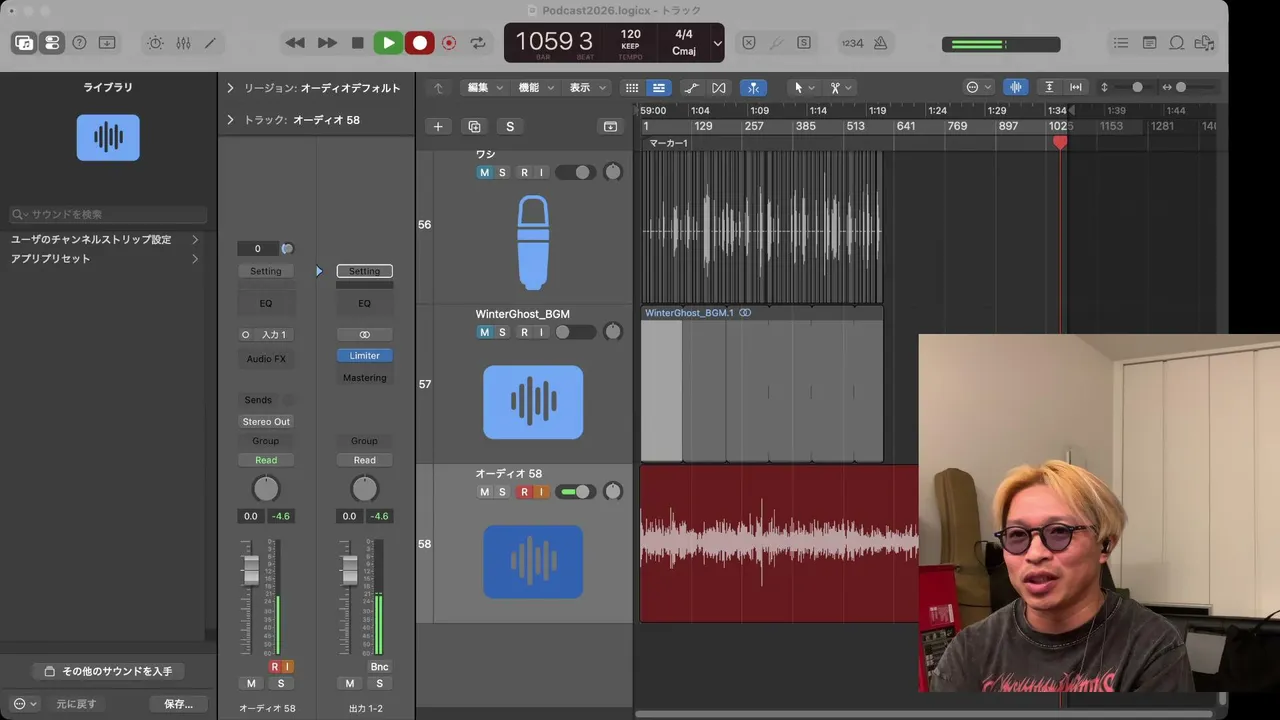Toggle the Cycle loop button
Screen dimensions: 1280x720
point(478,43)
